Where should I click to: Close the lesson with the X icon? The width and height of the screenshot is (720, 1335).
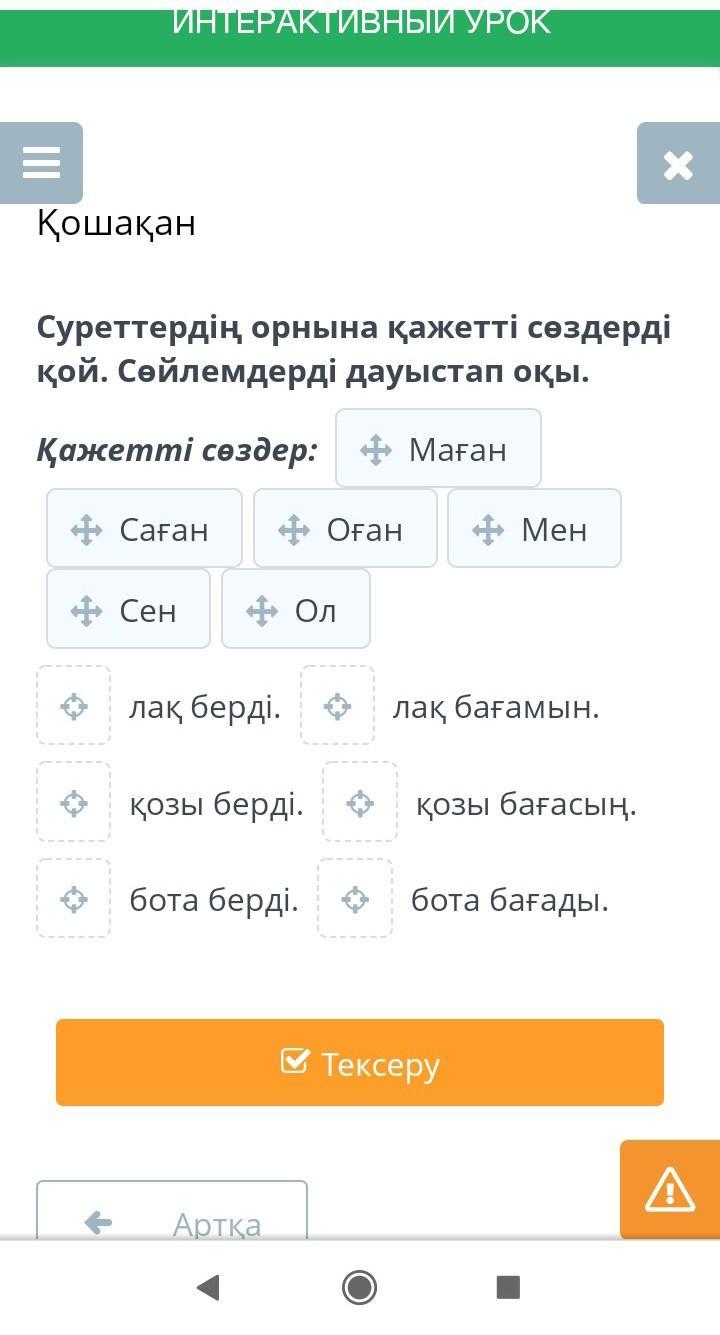click(x=678, y=164)
